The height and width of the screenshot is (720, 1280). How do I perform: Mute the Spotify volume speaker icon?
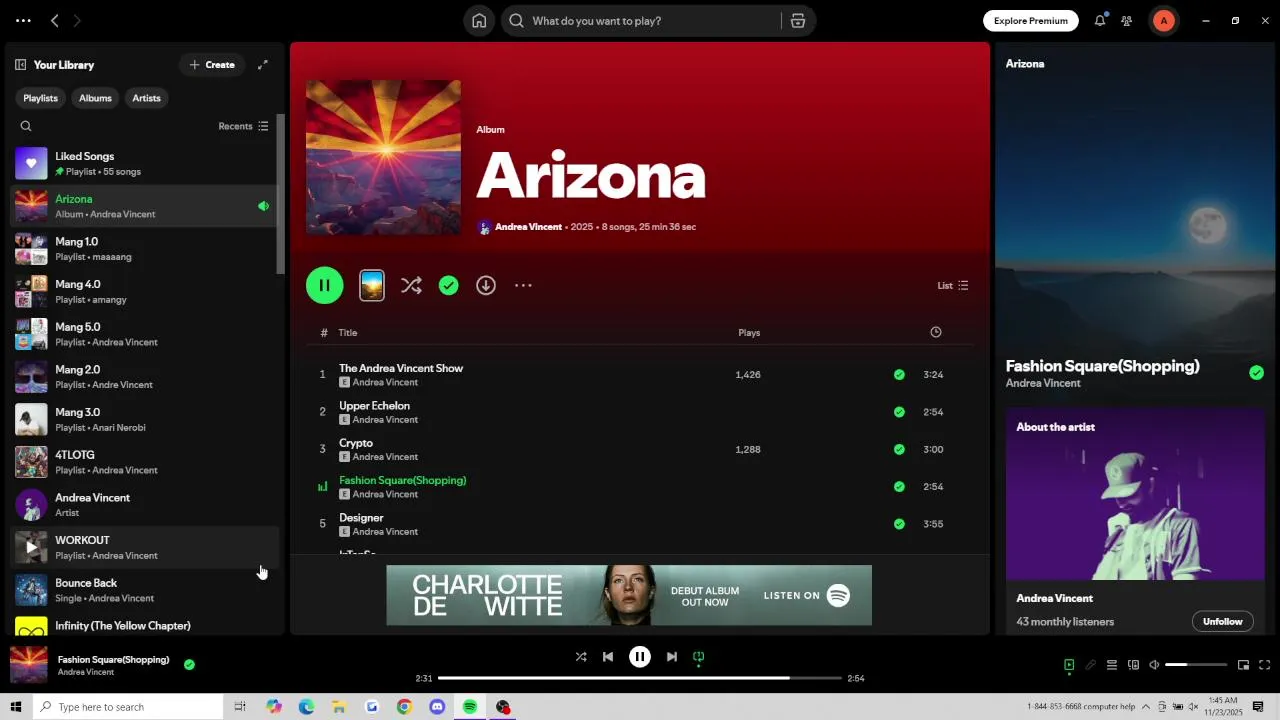click(x=1154, y=665)
